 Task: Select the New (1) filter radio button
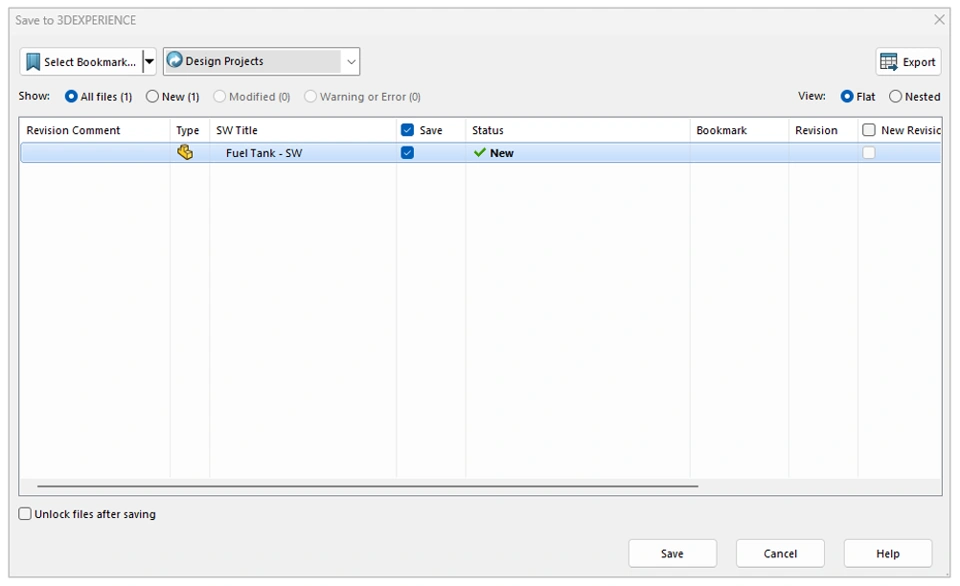(152, 97)
